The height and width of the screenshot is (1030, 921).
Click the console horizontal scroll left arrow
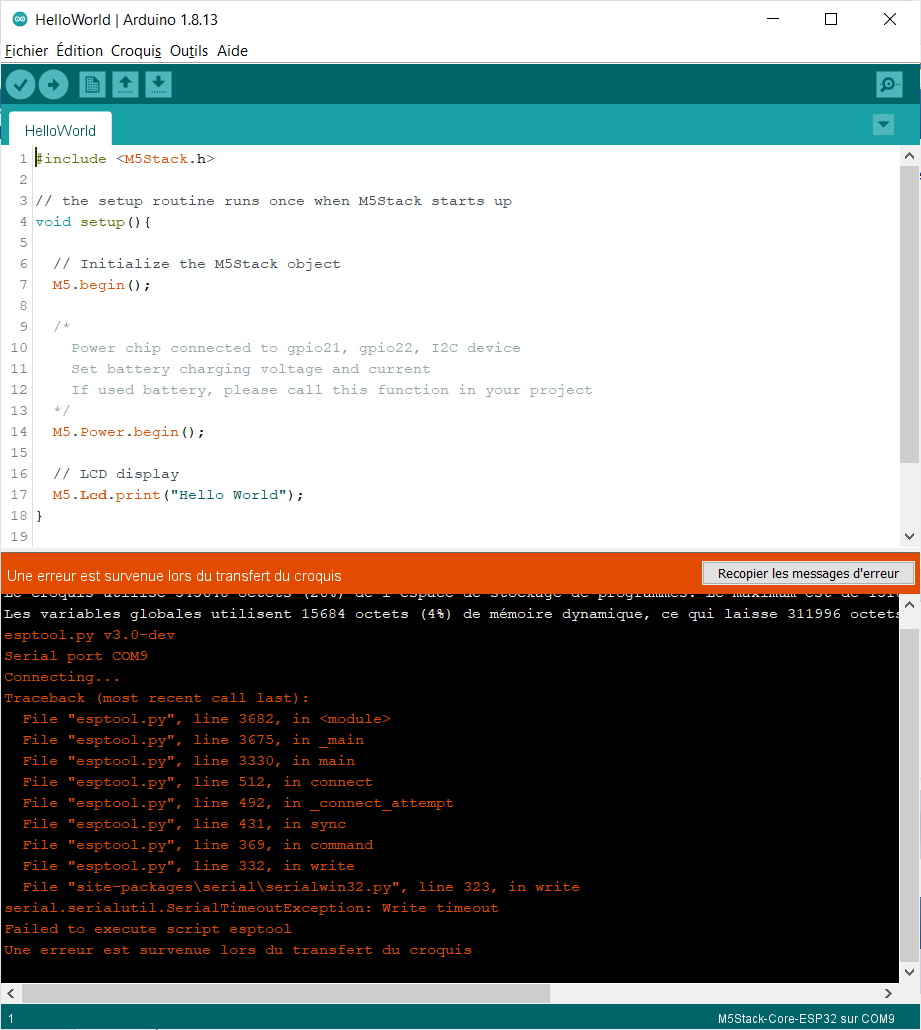(11, 993)
